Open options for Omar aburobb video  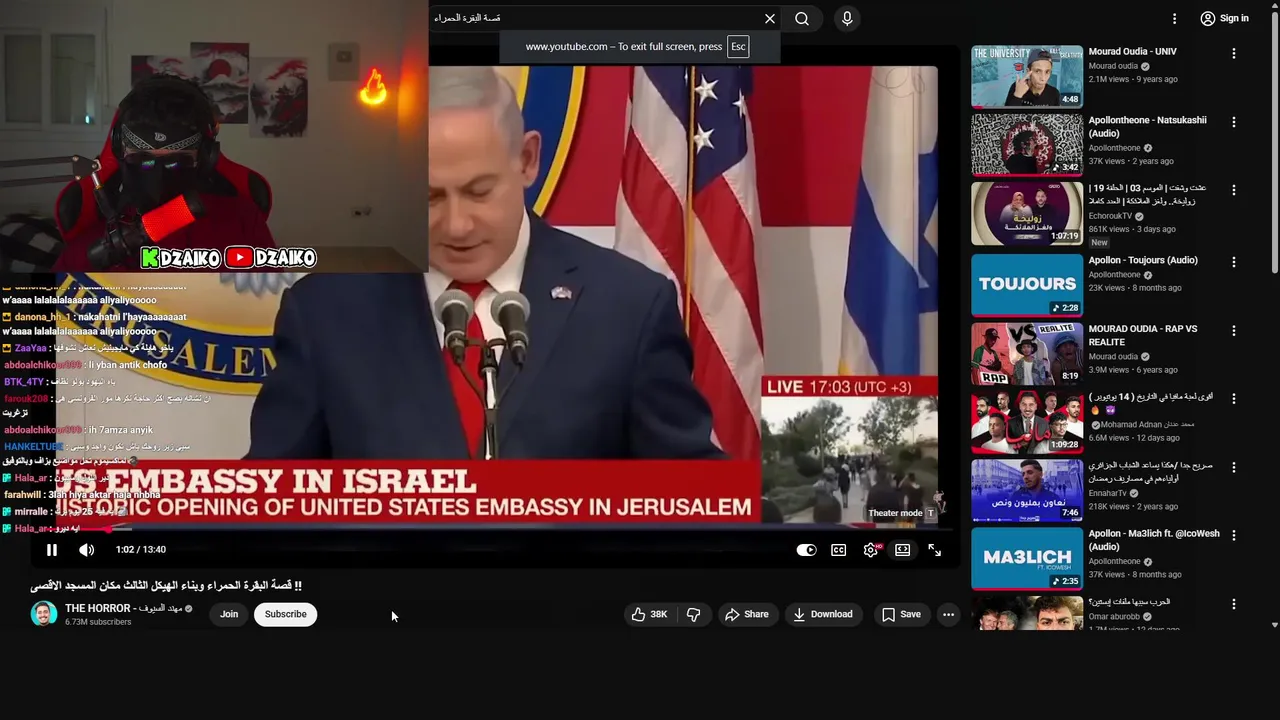(x=1233, y=604)
